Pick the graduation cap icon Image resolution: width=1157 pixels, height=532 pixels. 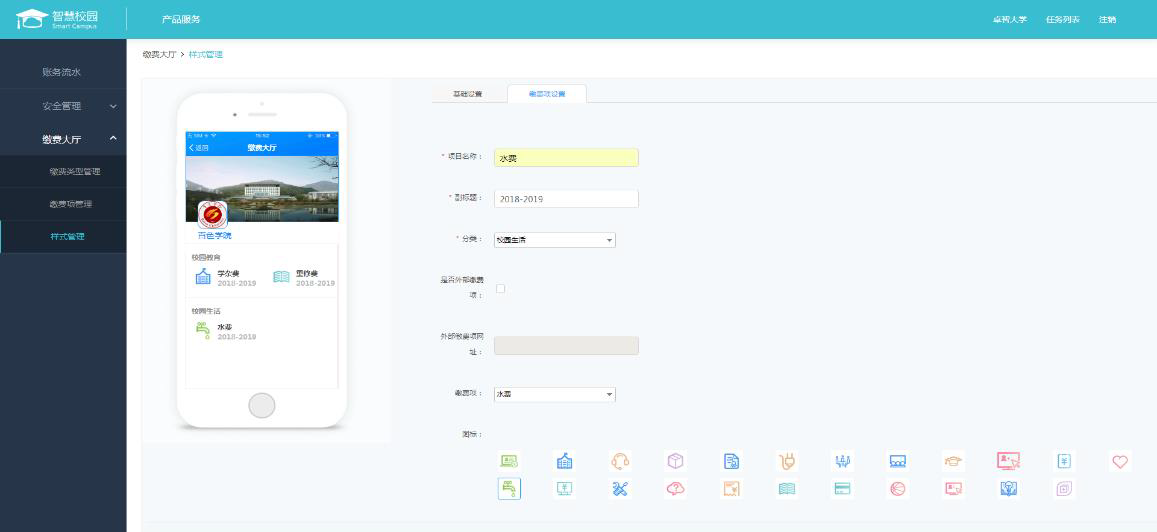coord(953,461)
